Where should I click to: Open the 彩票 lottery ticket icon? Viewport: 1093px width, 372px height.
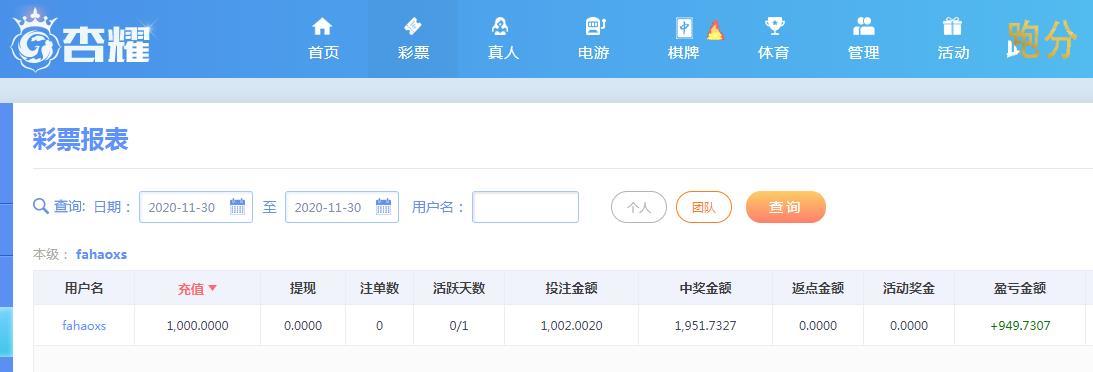pyautogui.click(x=413, y=27)
